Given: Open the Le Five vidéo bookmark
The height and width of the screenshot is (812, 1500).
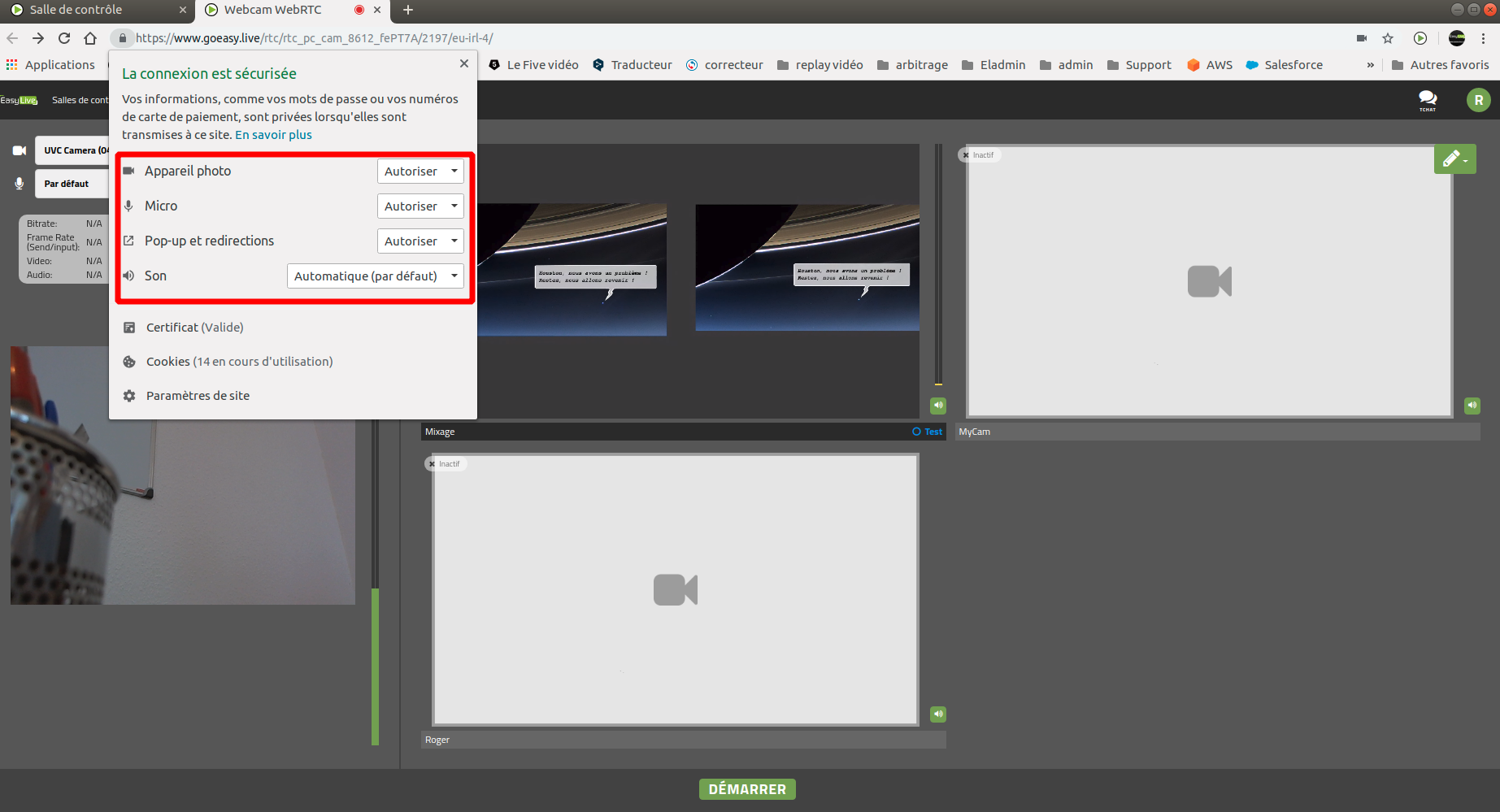Looking at the screenshot, I should coord(534,65).
